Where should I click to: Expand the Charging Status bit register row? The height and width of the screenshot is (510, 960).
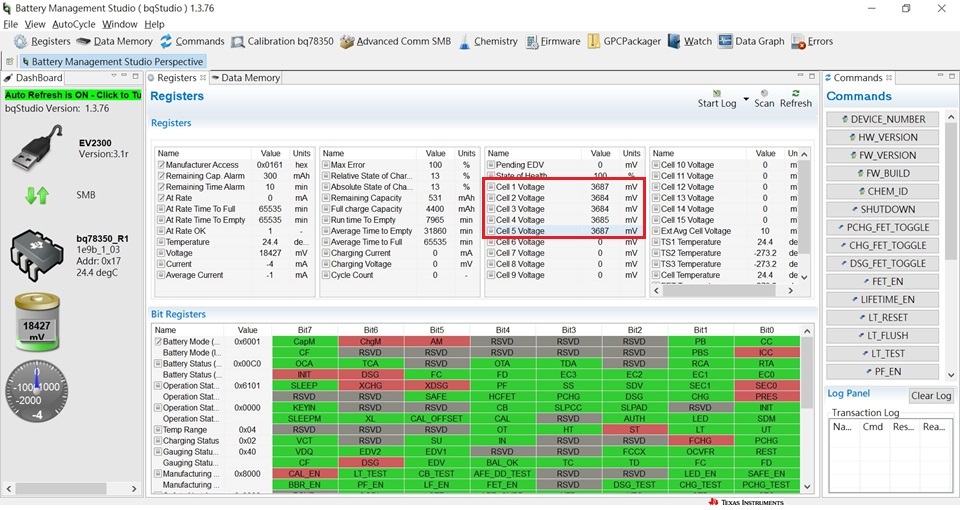coord(159,441)
